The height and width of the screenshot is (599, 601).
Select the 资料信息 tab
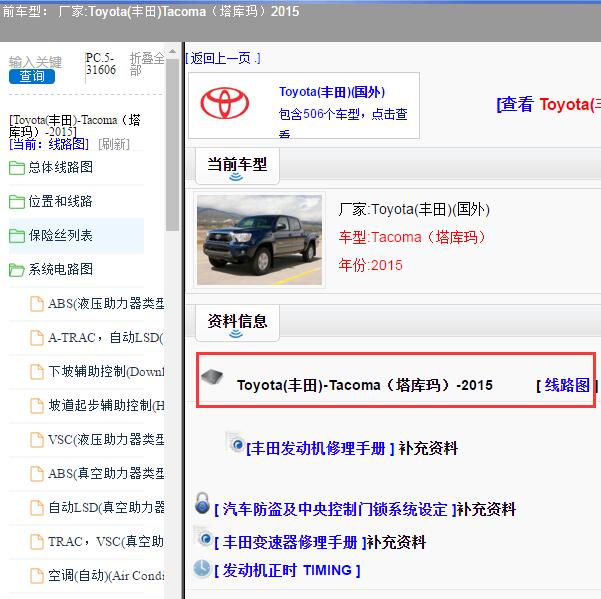(x=237, y=323)
